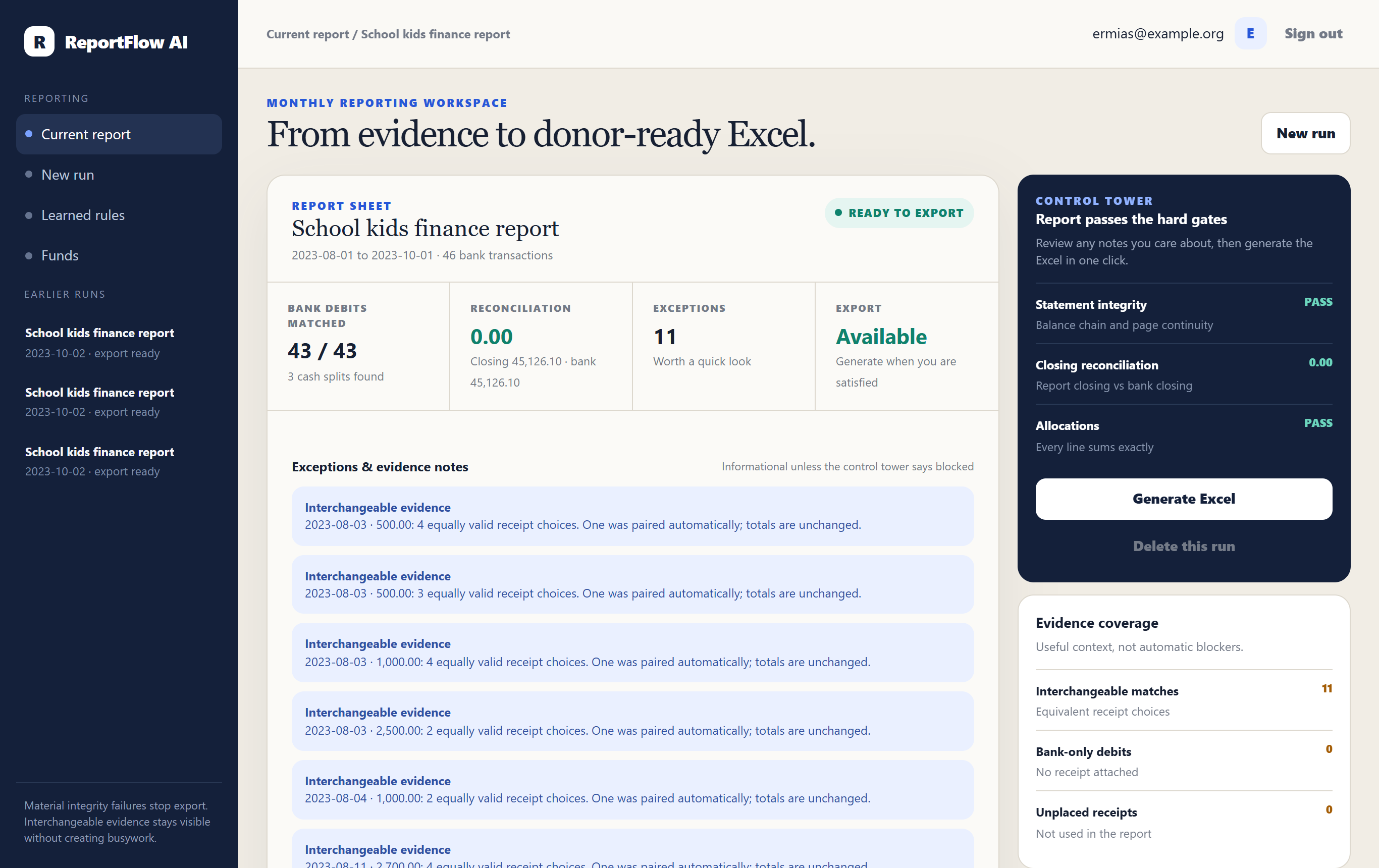
Task: Click the Unplaced receipts coverage row
Action: pyautogui.click(x=1184, y=822)
